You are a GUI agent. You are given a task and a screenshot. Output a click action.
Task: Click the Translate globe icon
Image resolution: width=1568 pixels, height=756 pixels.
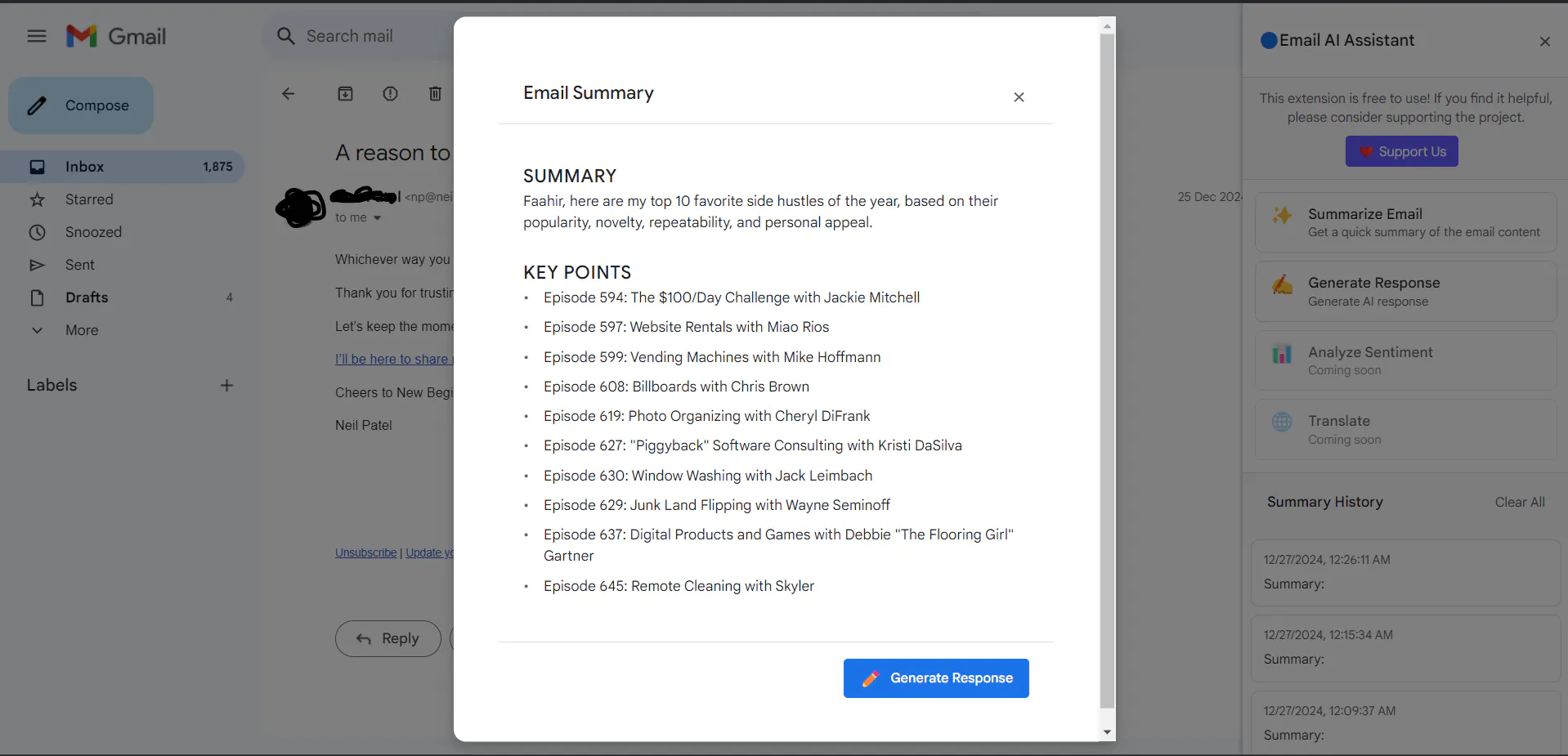pyautogui.click(x=1282, y=422)
